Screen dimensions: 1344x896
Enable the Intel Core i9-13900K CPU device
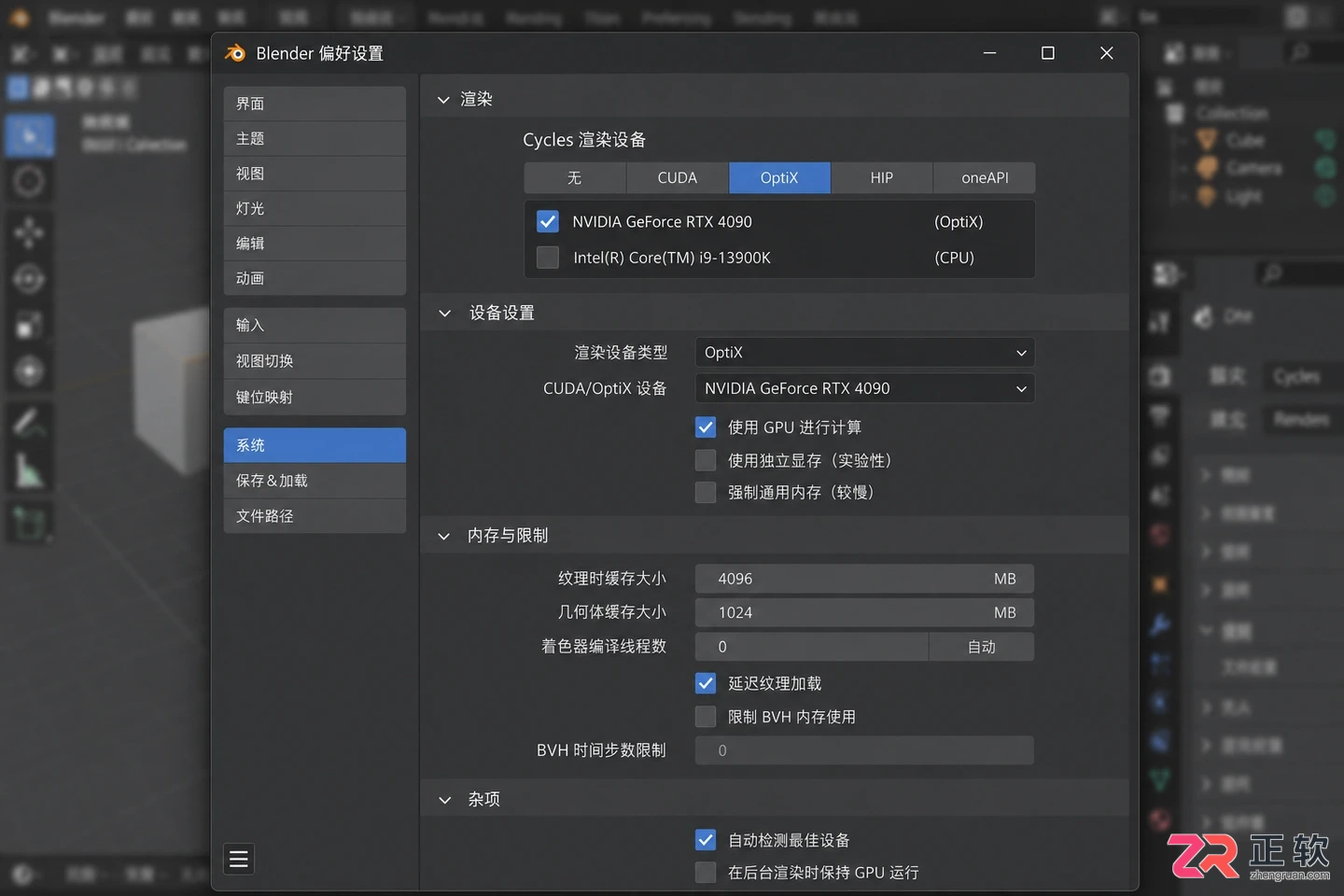tap(548, 257)
